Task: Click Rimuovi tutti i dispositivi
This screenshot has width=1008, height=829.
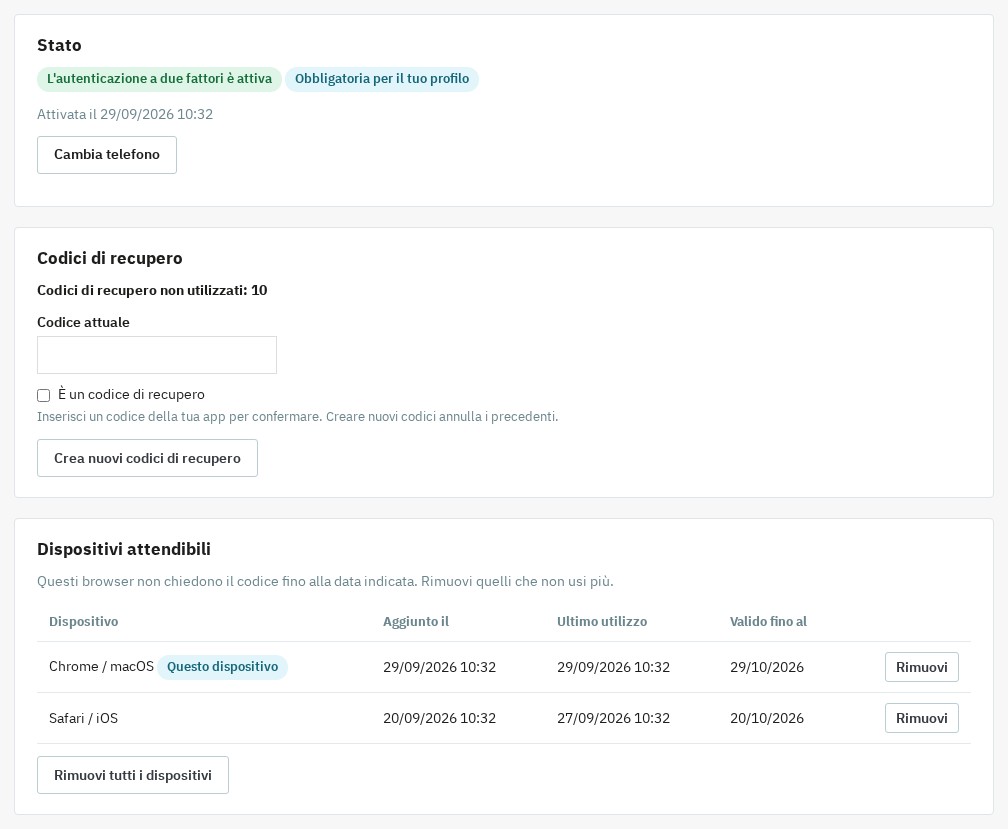Action: point(133,775)
